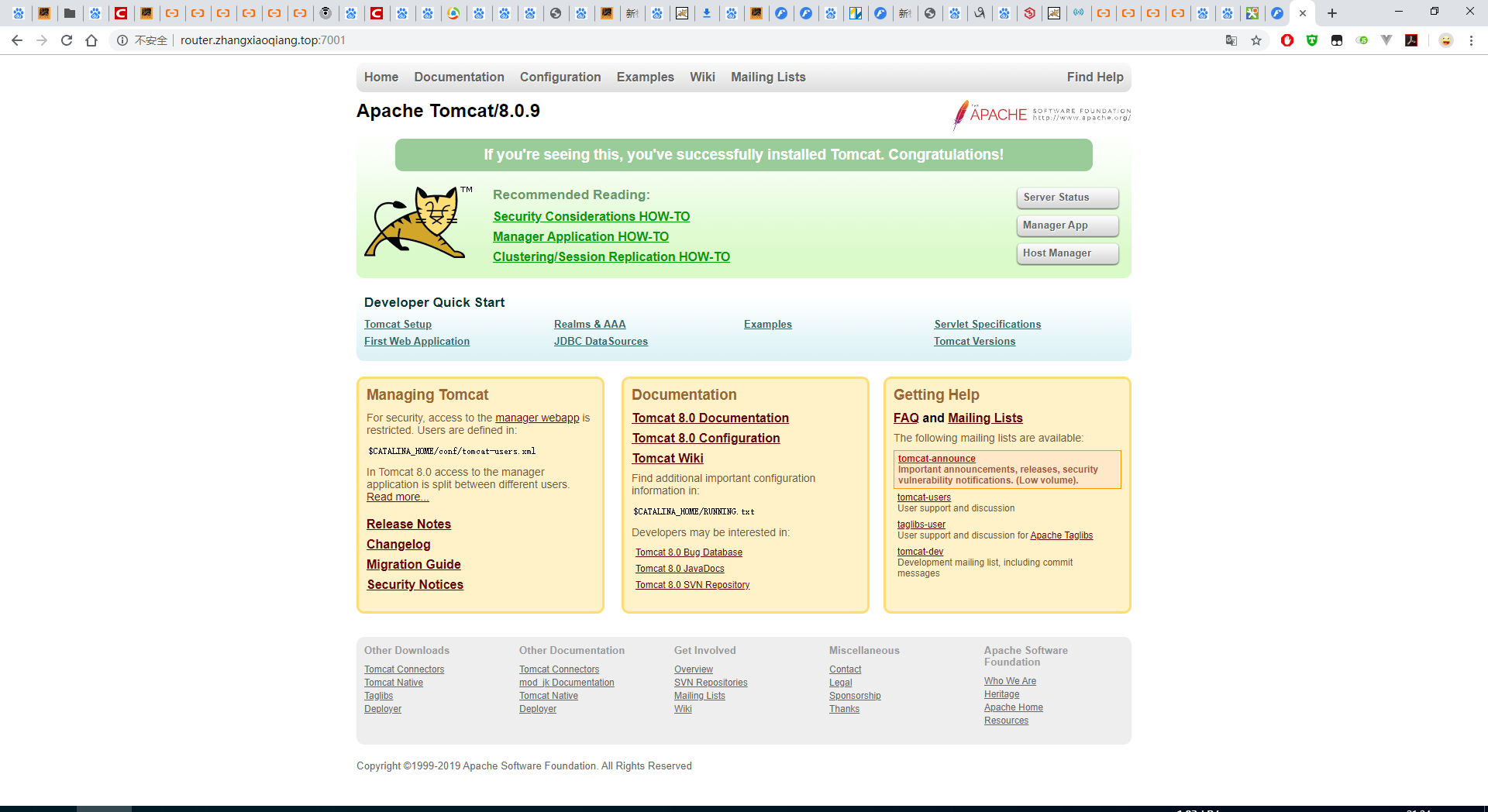The height and width of the screenshot is (812, 1488).
Task: Click the translate page icon in address bar
Action: (1231, 40)
